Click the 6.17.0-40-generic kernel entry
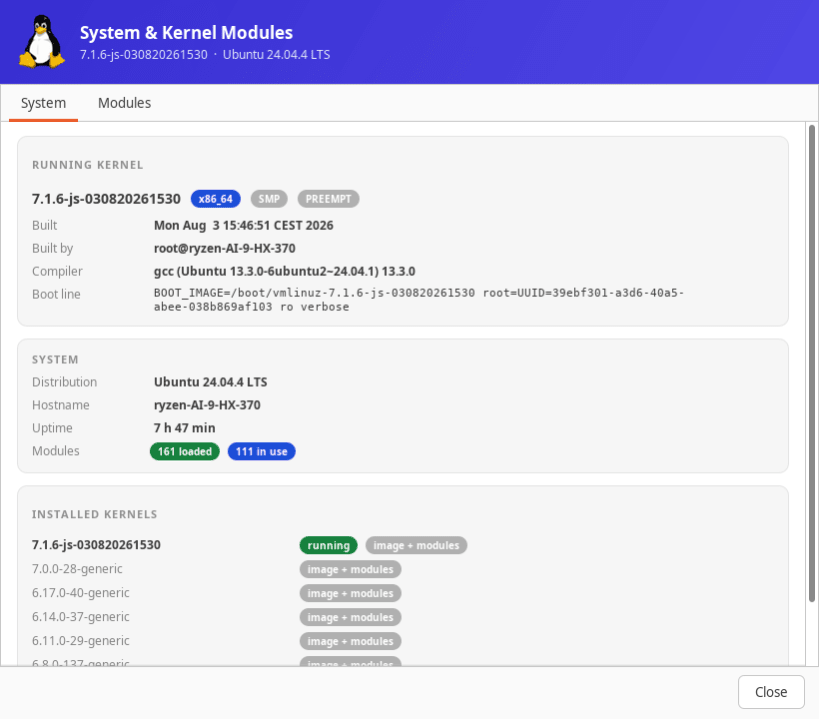Viewport: 819px width, 719px height. [80, 593]
